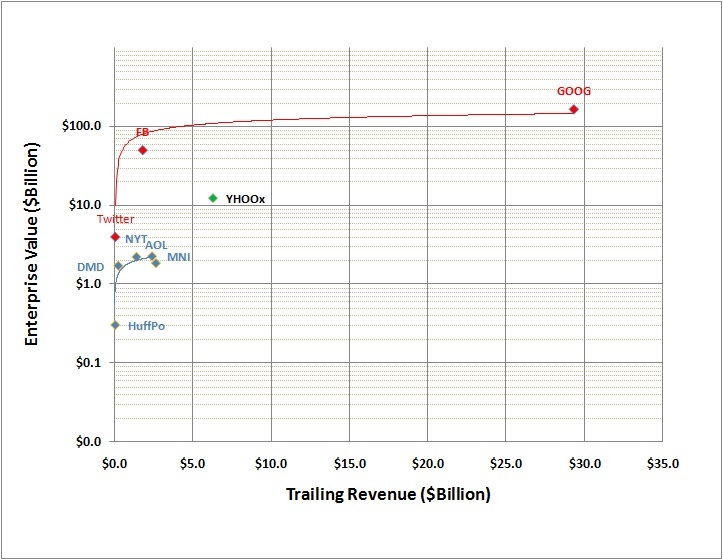Click the $10.0 y-axis label
This screenshot has width=723, height=560.
point(85,204)
